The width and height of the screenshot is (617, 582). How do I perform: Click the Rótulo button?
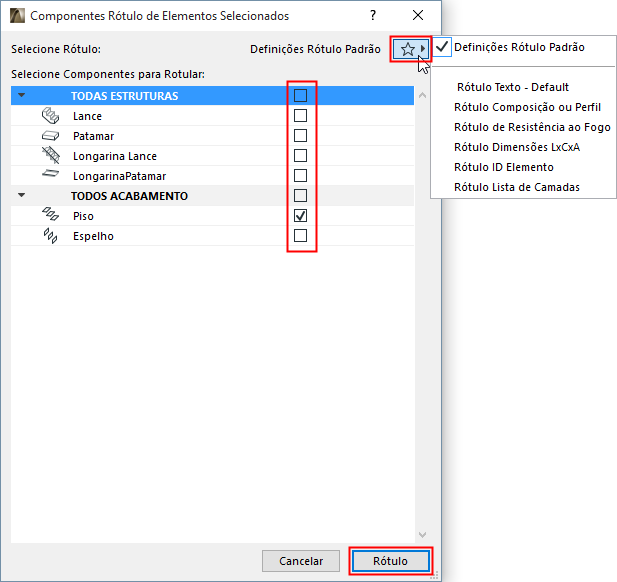click(390, 561)
